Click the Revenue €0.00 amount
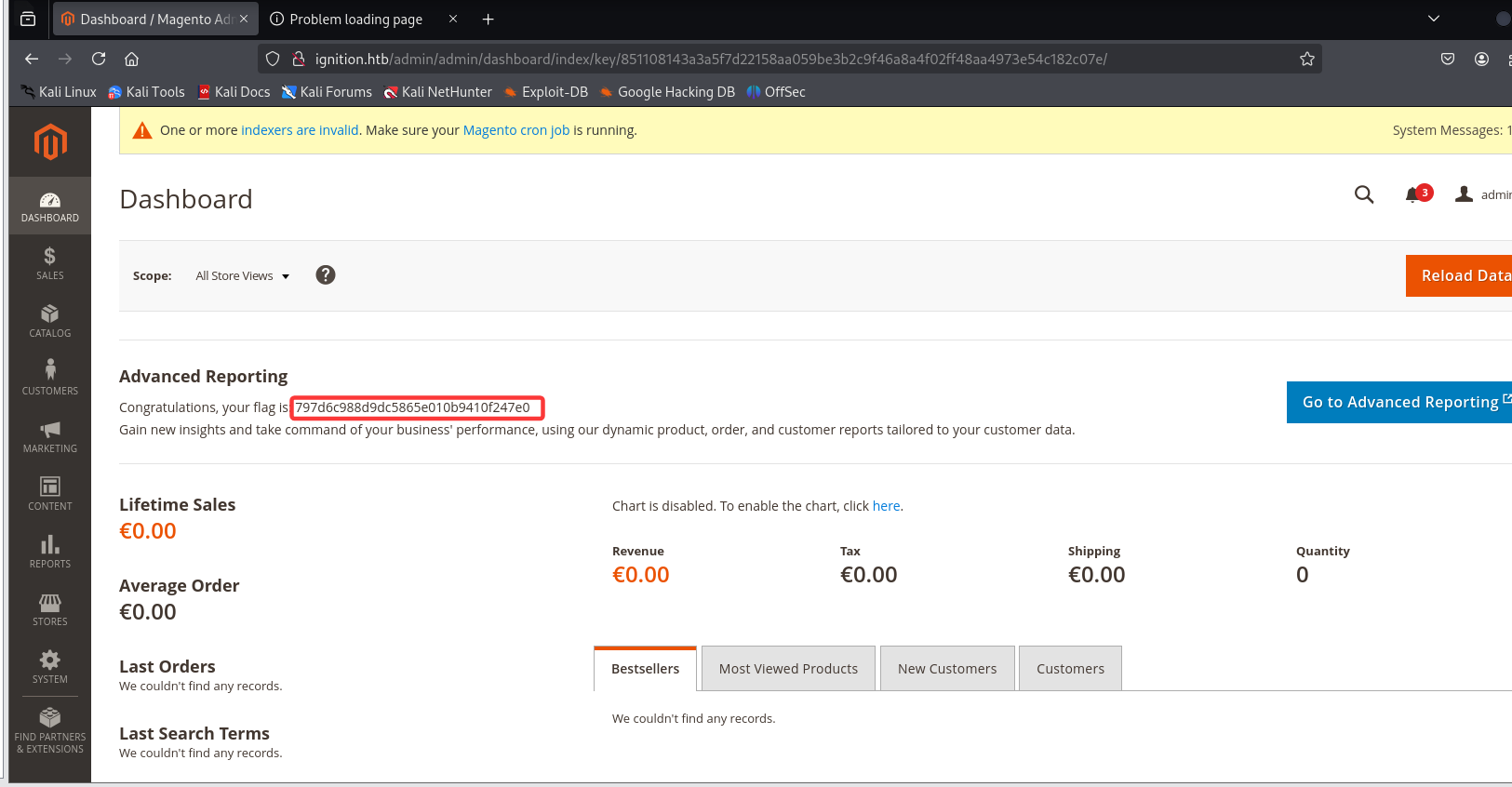 (x=641, y=575)
